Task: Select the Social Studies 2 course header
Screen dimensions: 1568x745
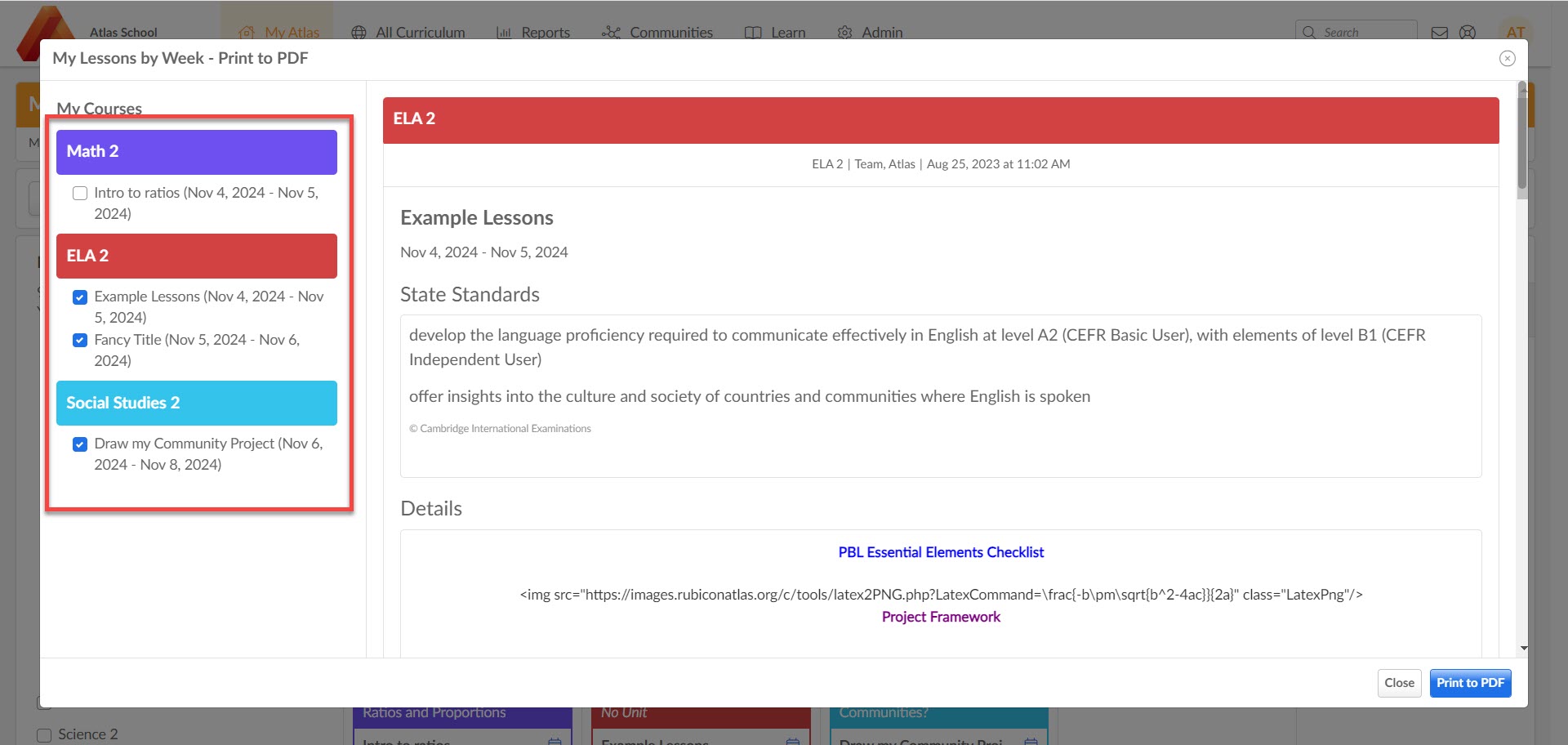Action: click(x=196, y=403)
